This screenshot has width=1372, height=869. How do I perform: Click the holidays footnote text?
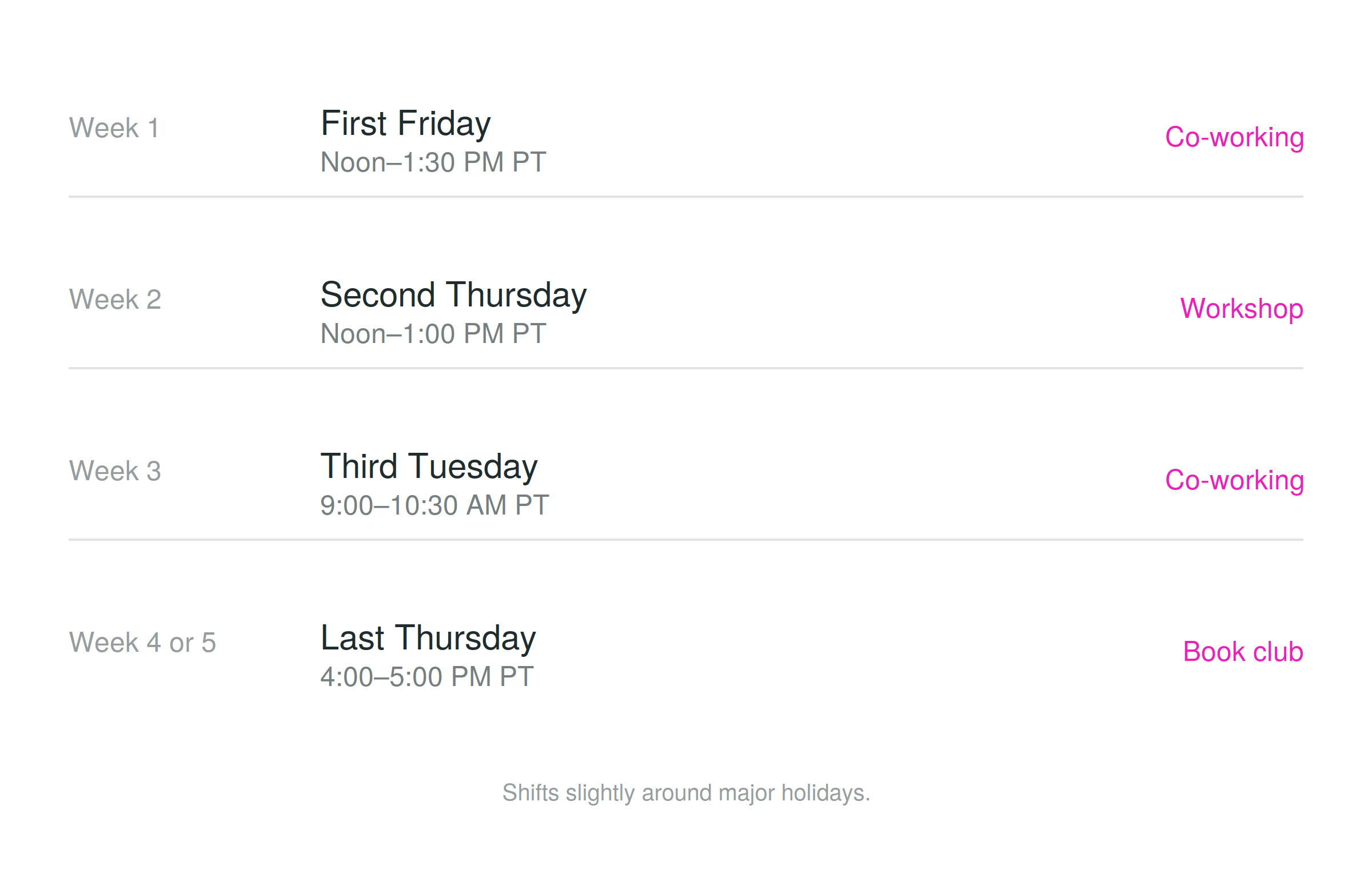(x=686, y=794)
